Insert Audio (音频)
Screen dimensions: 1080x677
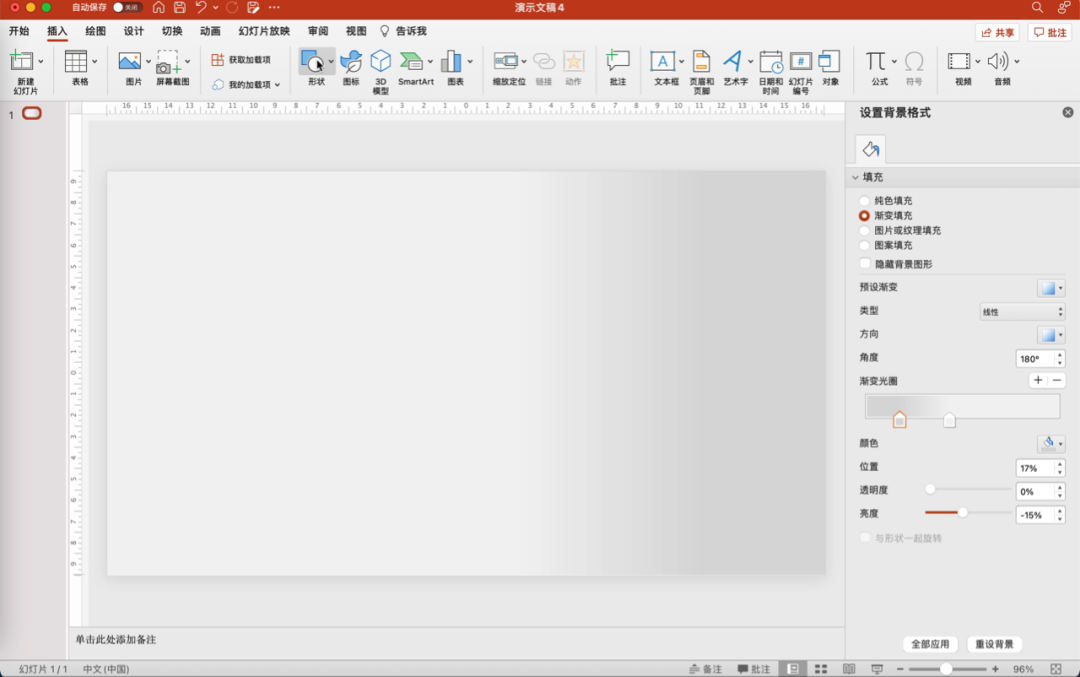997,61
